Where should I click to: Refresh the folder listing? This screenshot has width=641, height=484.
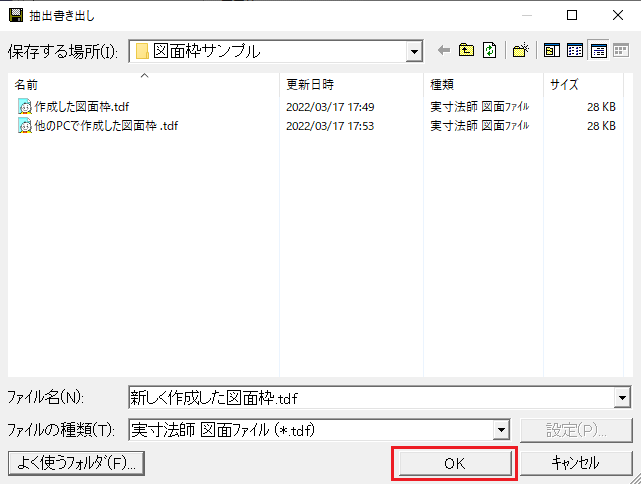489,51
